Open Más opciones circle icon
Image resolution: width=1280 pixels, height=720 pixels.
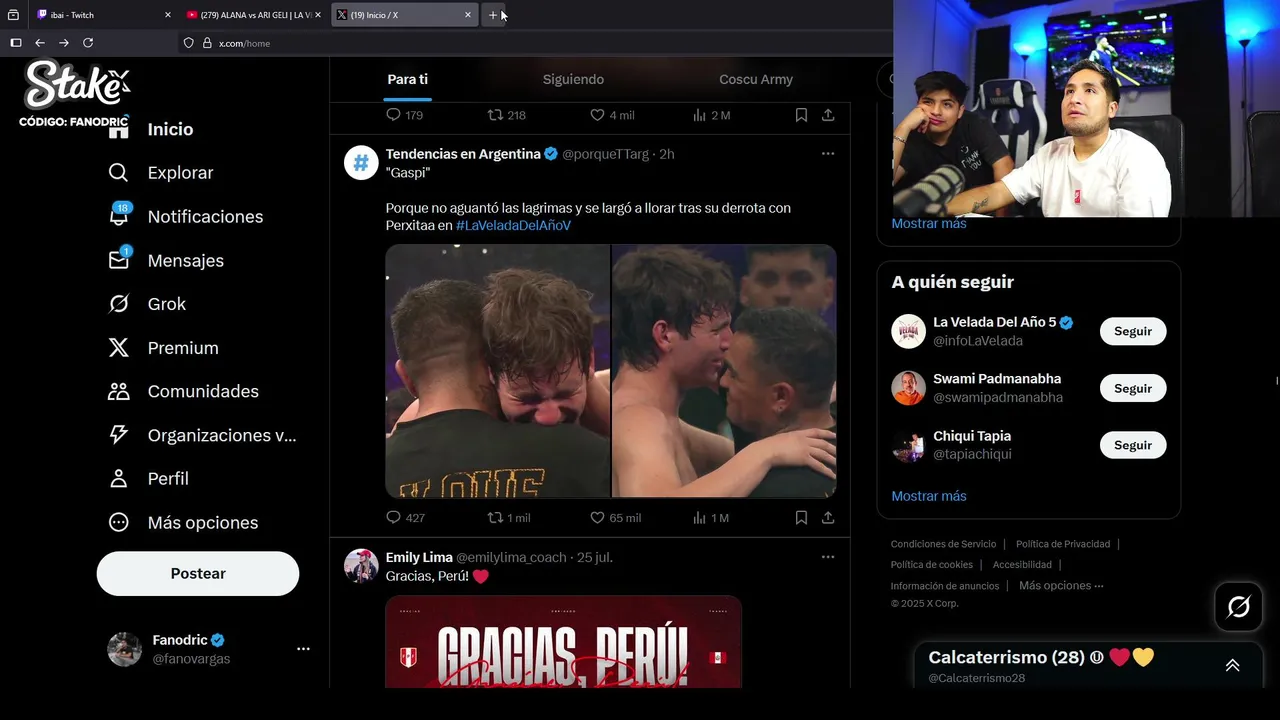(118, 522)
